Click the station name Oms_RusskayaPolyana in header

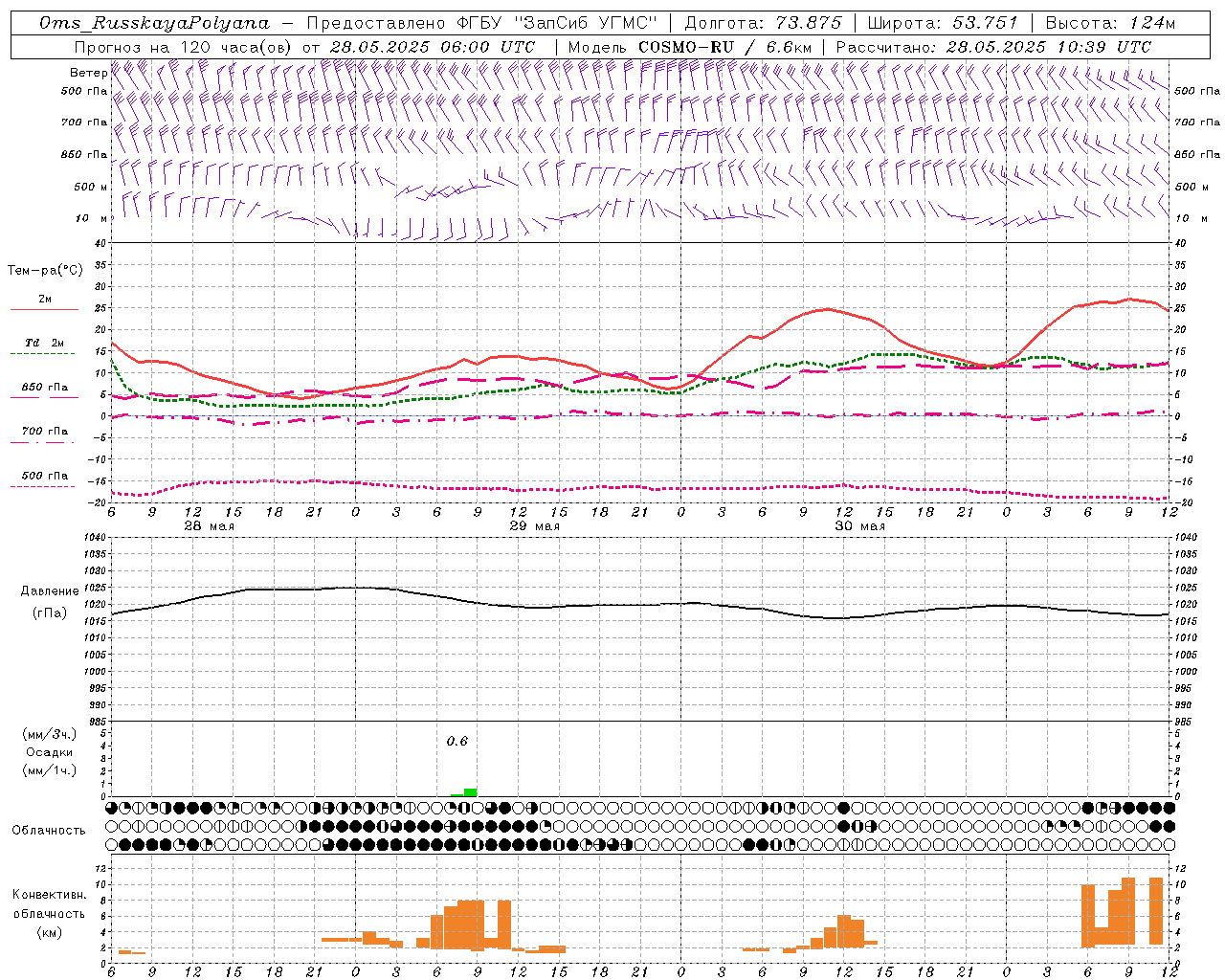pyautogui.click(x=155, y=23)
